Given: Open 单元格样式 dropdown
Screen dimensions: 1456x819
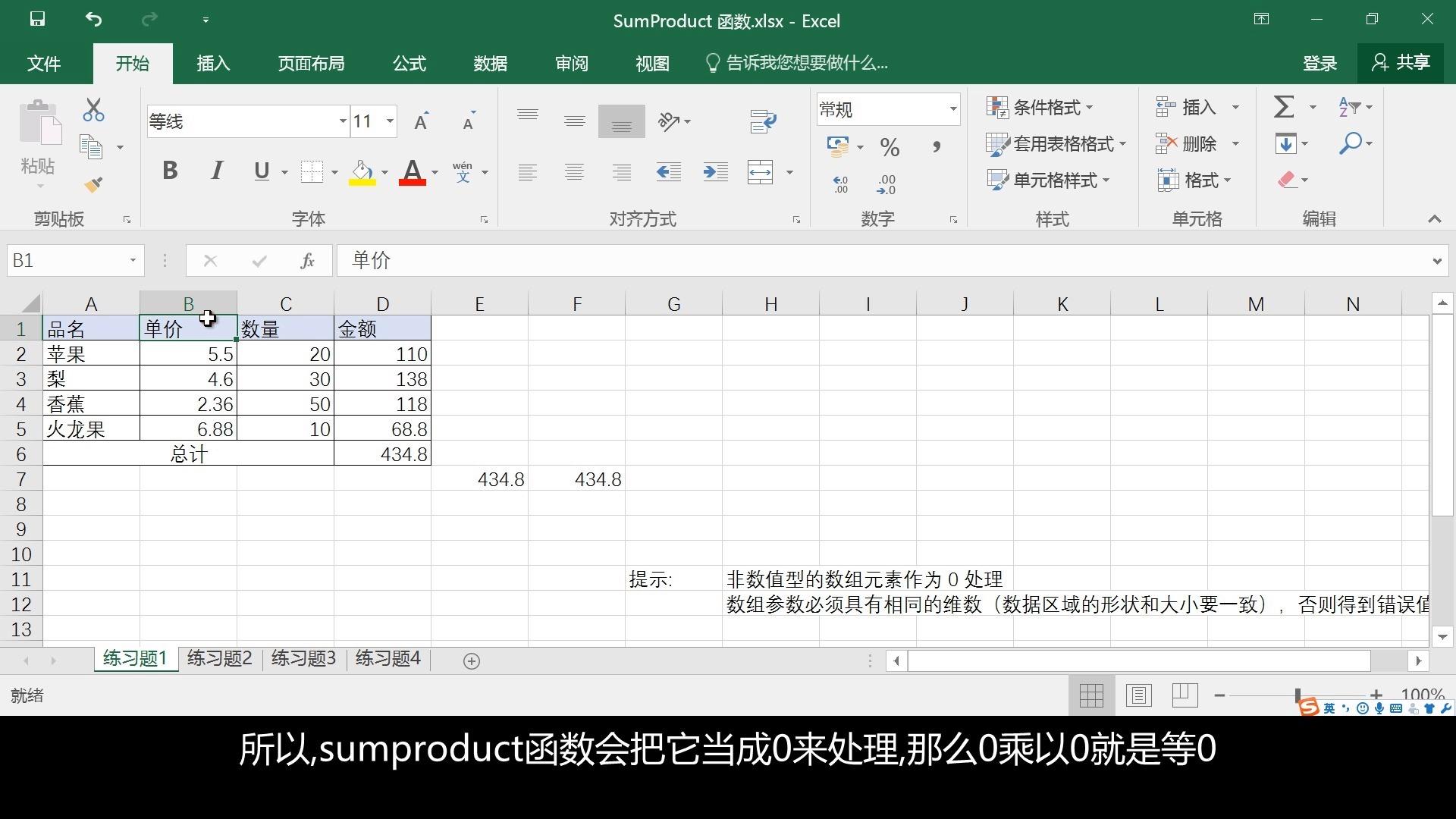Looking at the screenshot, I should pyautogui.click(x=1048, y=180).
